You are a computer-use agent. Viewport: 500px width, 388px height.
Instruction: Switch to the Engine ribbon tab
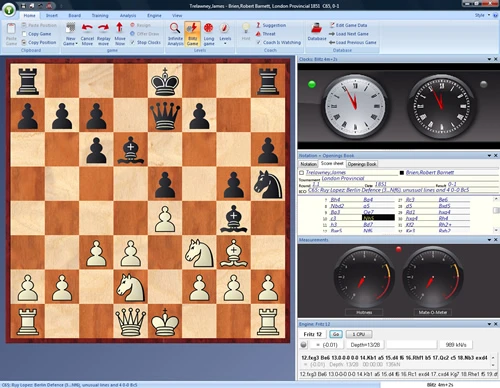point(154,15)
